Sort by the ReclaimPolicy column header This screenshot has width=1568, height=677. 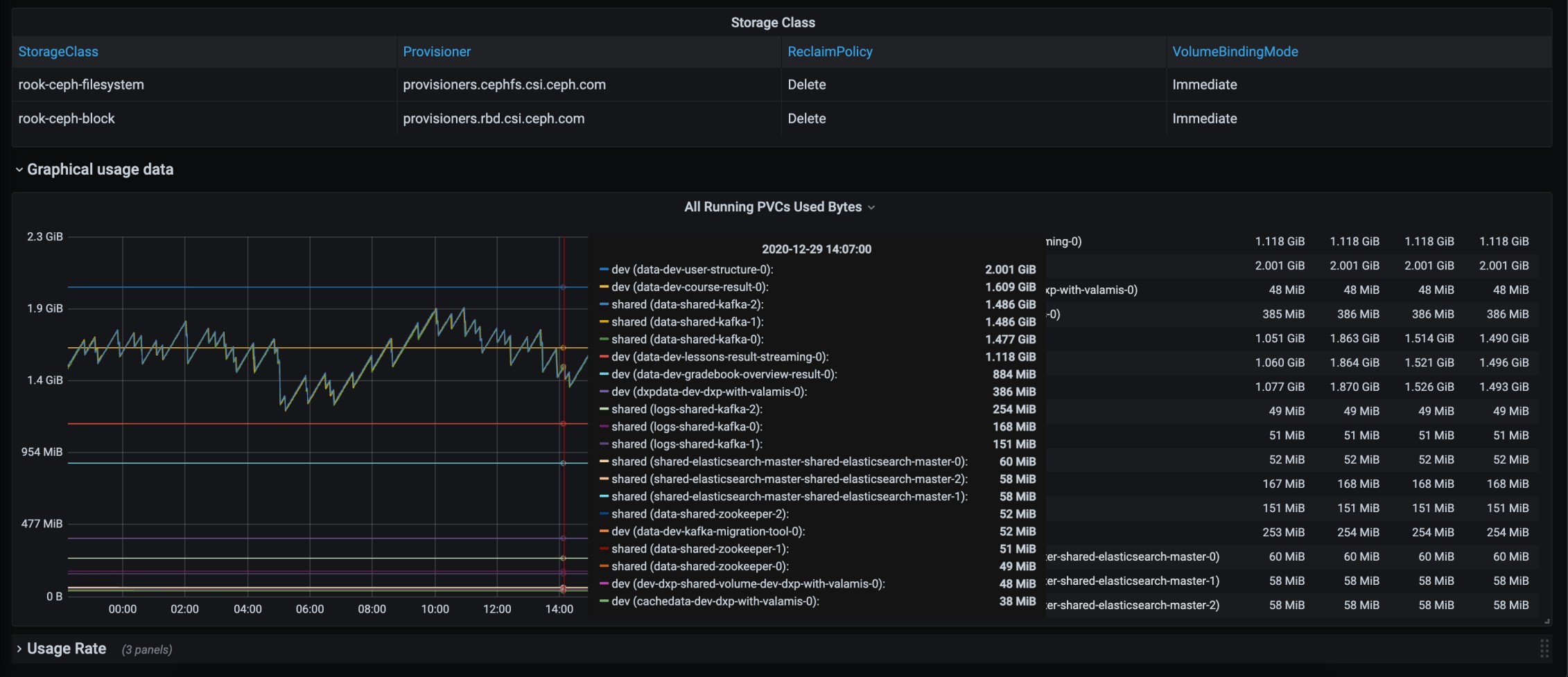830,52
